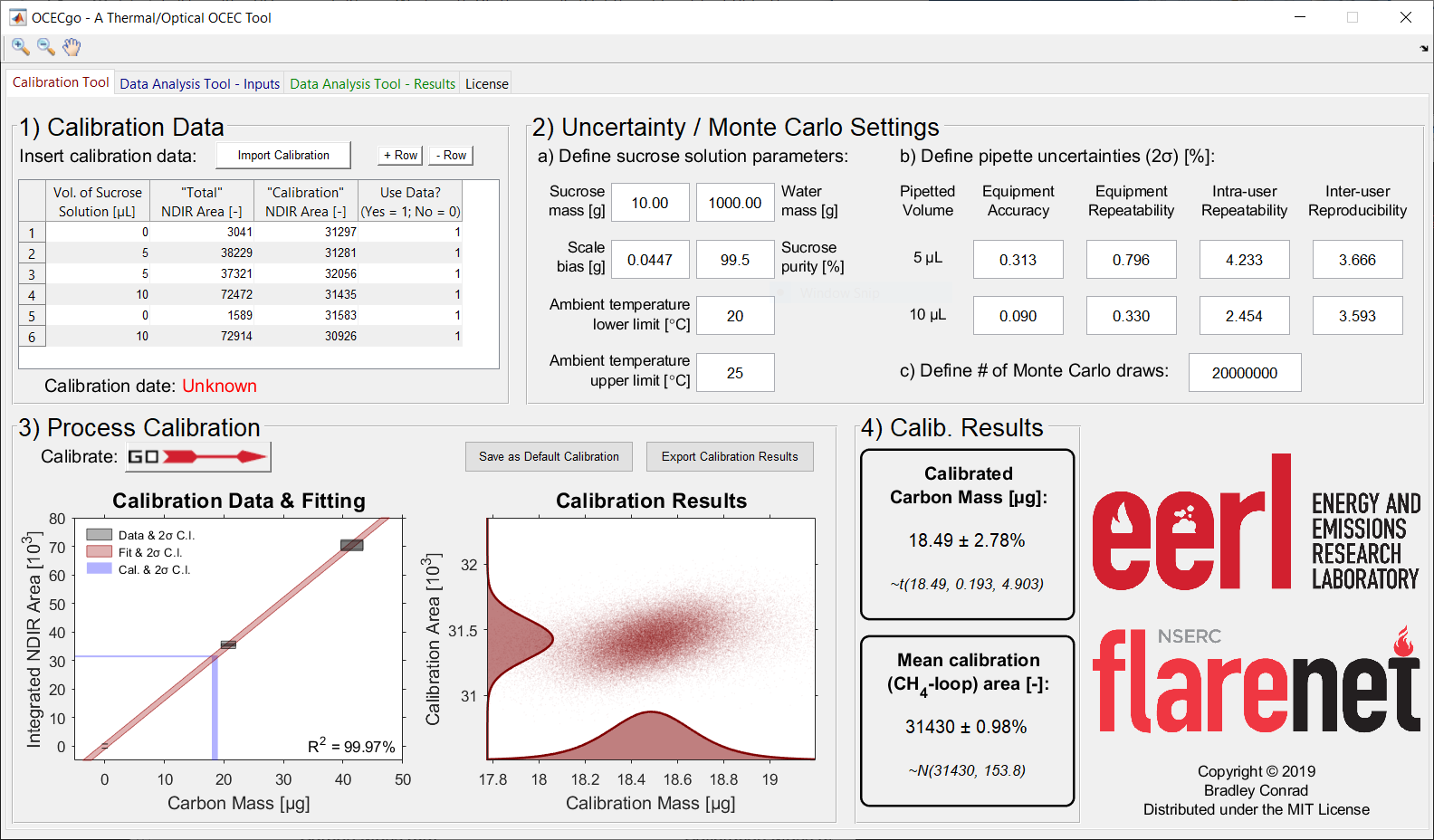Select the Pan hand tool
The image size is (1434, 840).
coord(72,47)
